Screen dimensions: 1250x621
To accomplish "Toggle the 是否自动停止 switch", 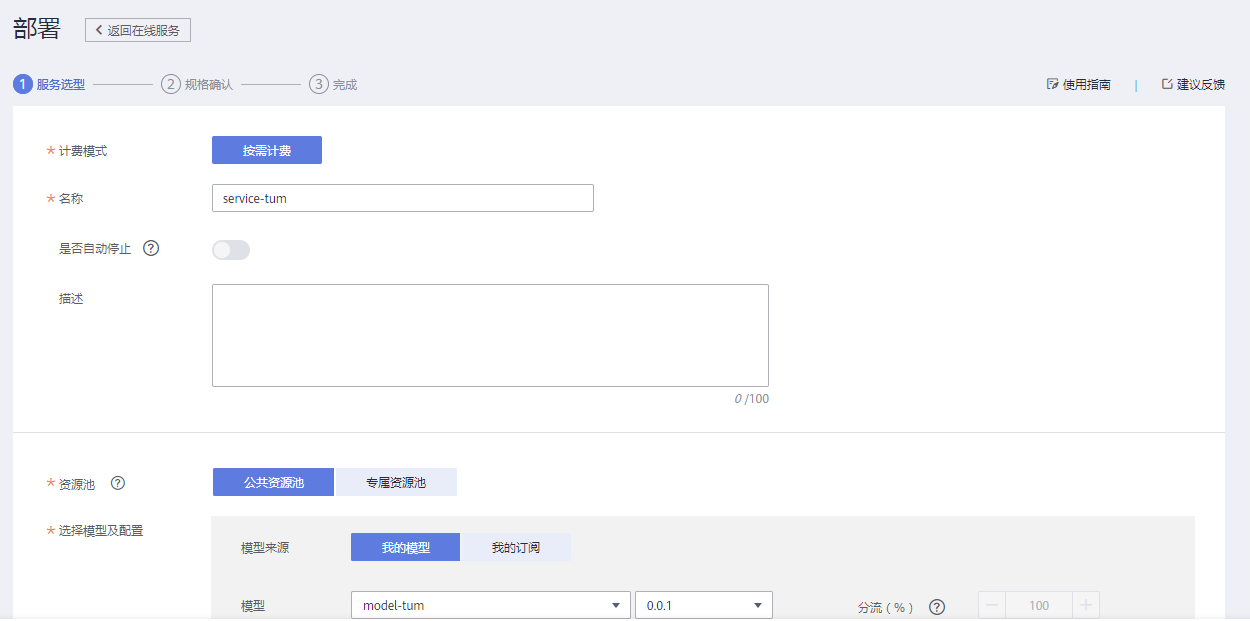I will (x=231, y=250).
